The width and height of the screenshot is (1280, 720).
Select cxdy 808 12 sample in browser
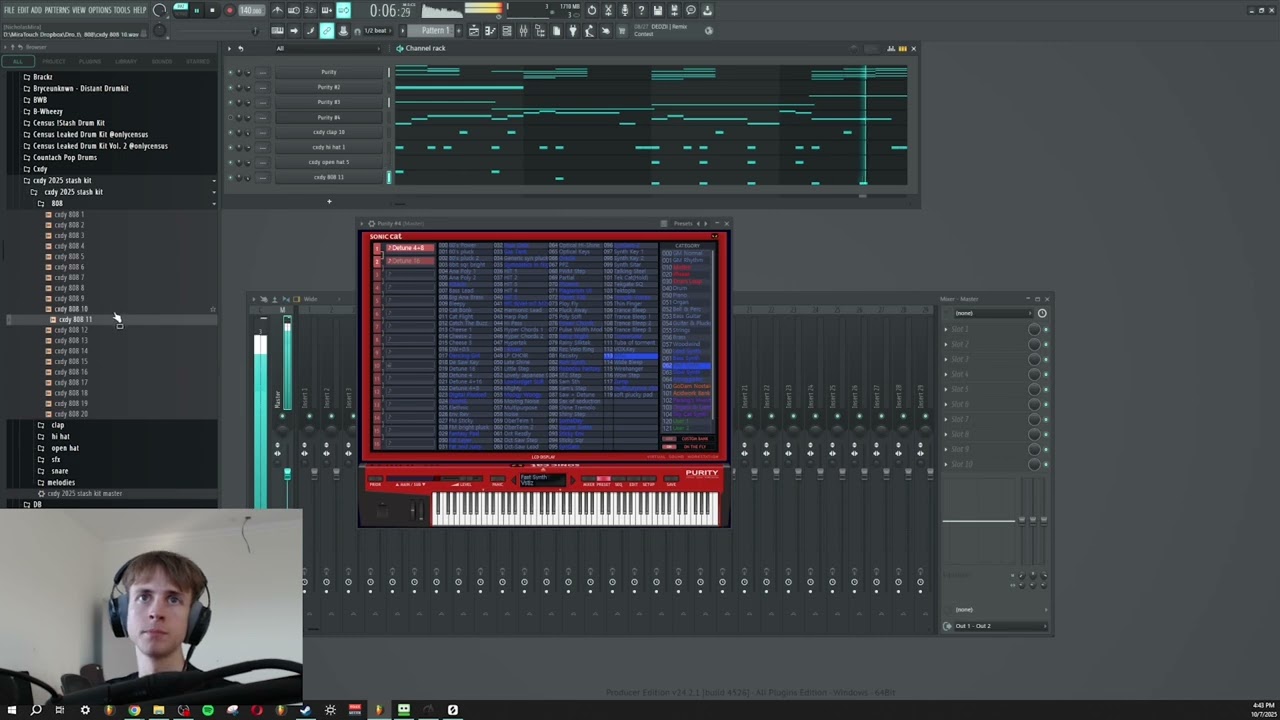click(x=70, y=330)
